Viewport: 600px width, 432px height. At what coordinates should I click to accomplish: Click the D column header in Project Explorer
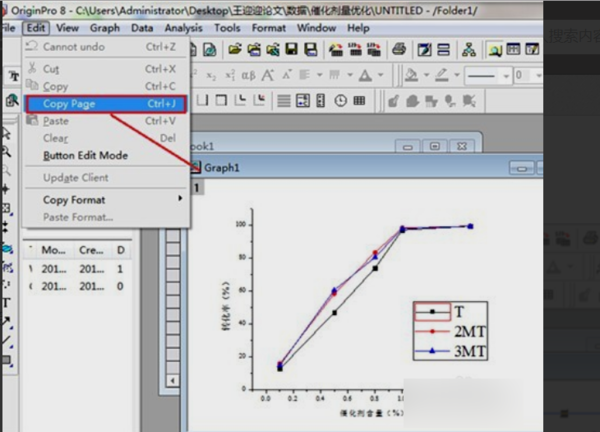click(121, 250)
